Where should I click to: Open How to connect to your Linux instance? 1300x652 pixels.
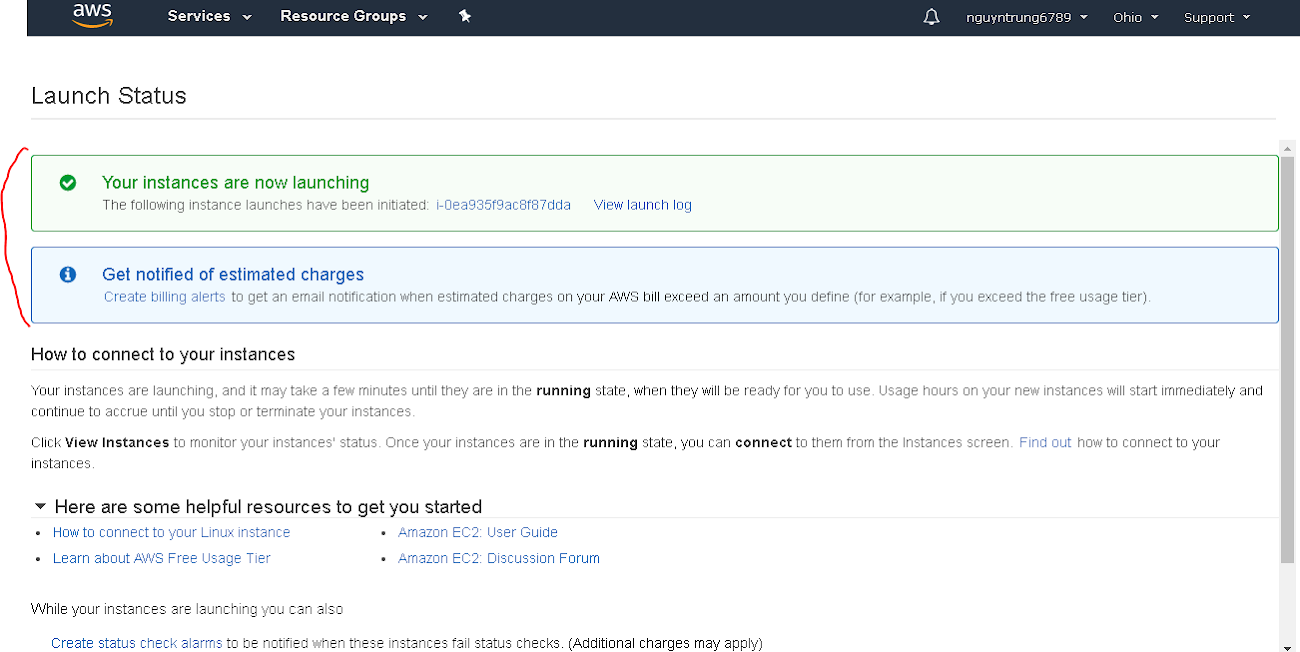click(x=171, y=532)
